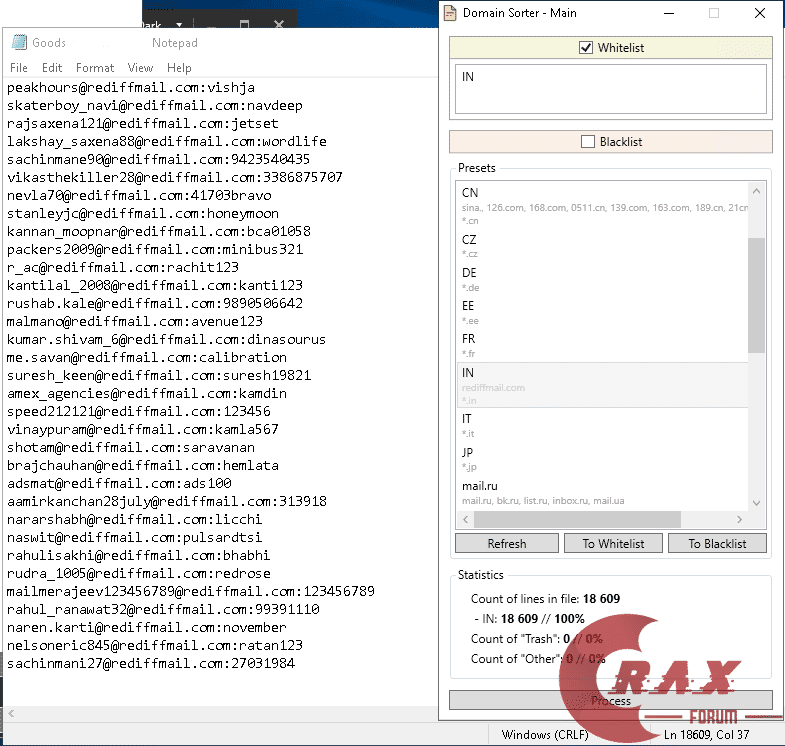Uncheck the Whitelist checkbox

point(586,48)
